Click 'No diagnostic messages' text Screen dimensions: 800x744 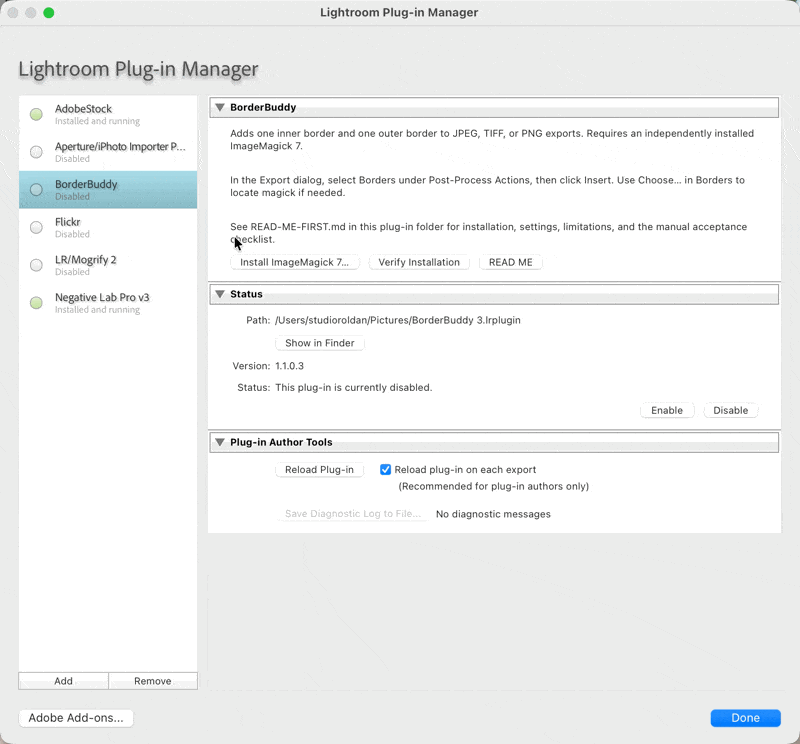tap(493, 514)
